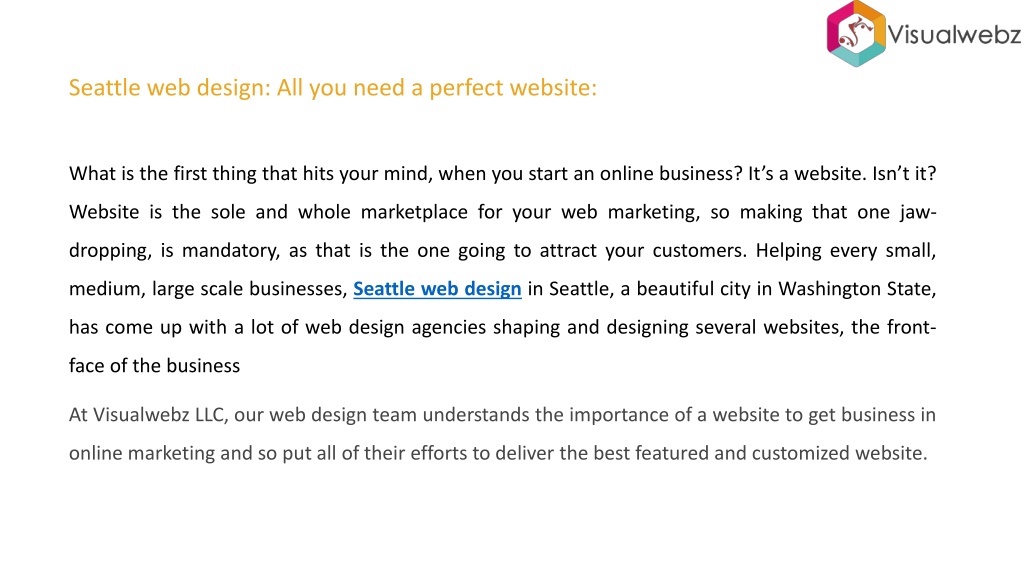Image resolution: width=1024 pixels, height=576 pixels.
Task: Click the words "At Visualwebz LLC"
Action: tap(148, 415)
